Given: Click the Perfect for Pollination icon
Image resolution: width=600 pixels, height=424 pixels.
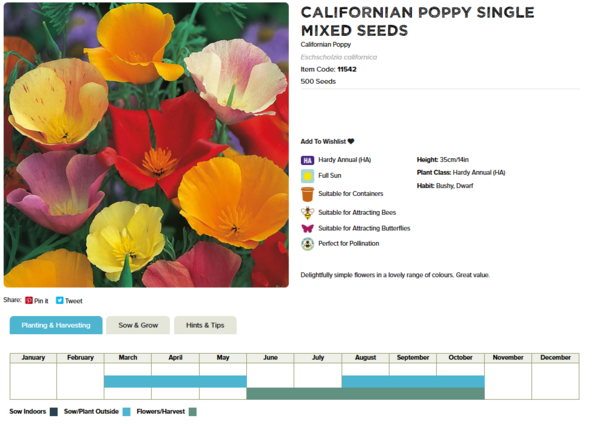Looking at the screenshot, I should pyautogui.click(x=307, y=244).
